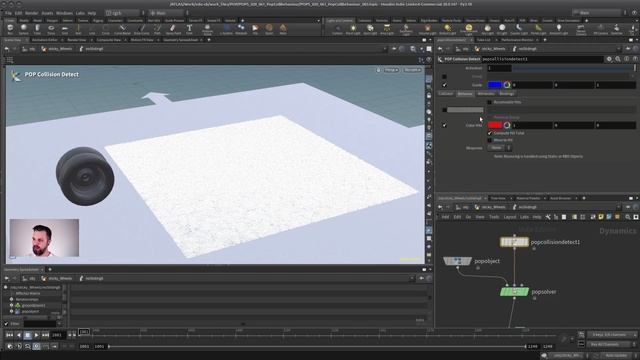Switch to the Geometry Spreadsheet pane tab

click(180, 40)
